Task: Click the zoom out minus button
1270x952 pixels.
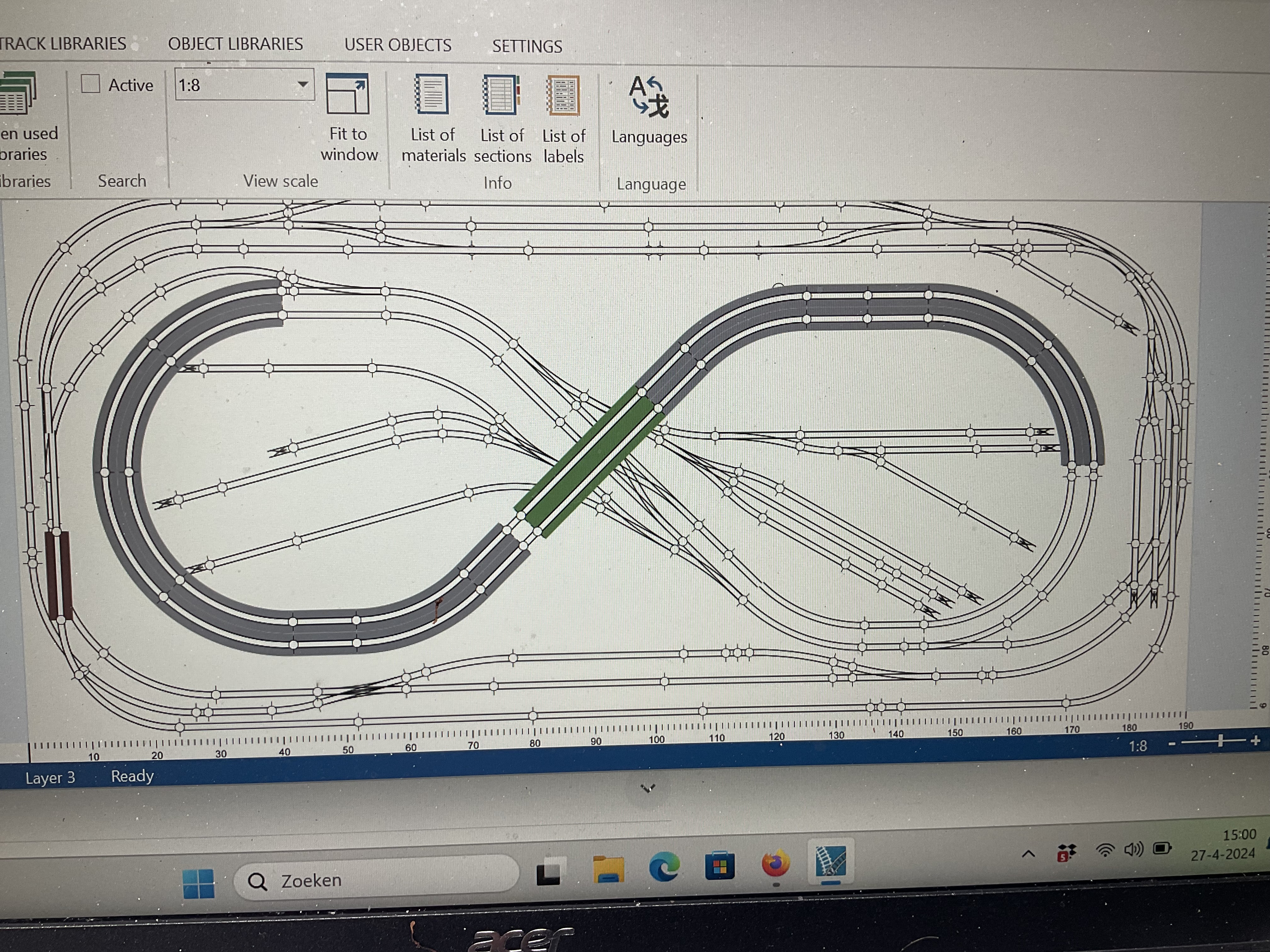Action: pyautogui.click(x=1172, y=744)
